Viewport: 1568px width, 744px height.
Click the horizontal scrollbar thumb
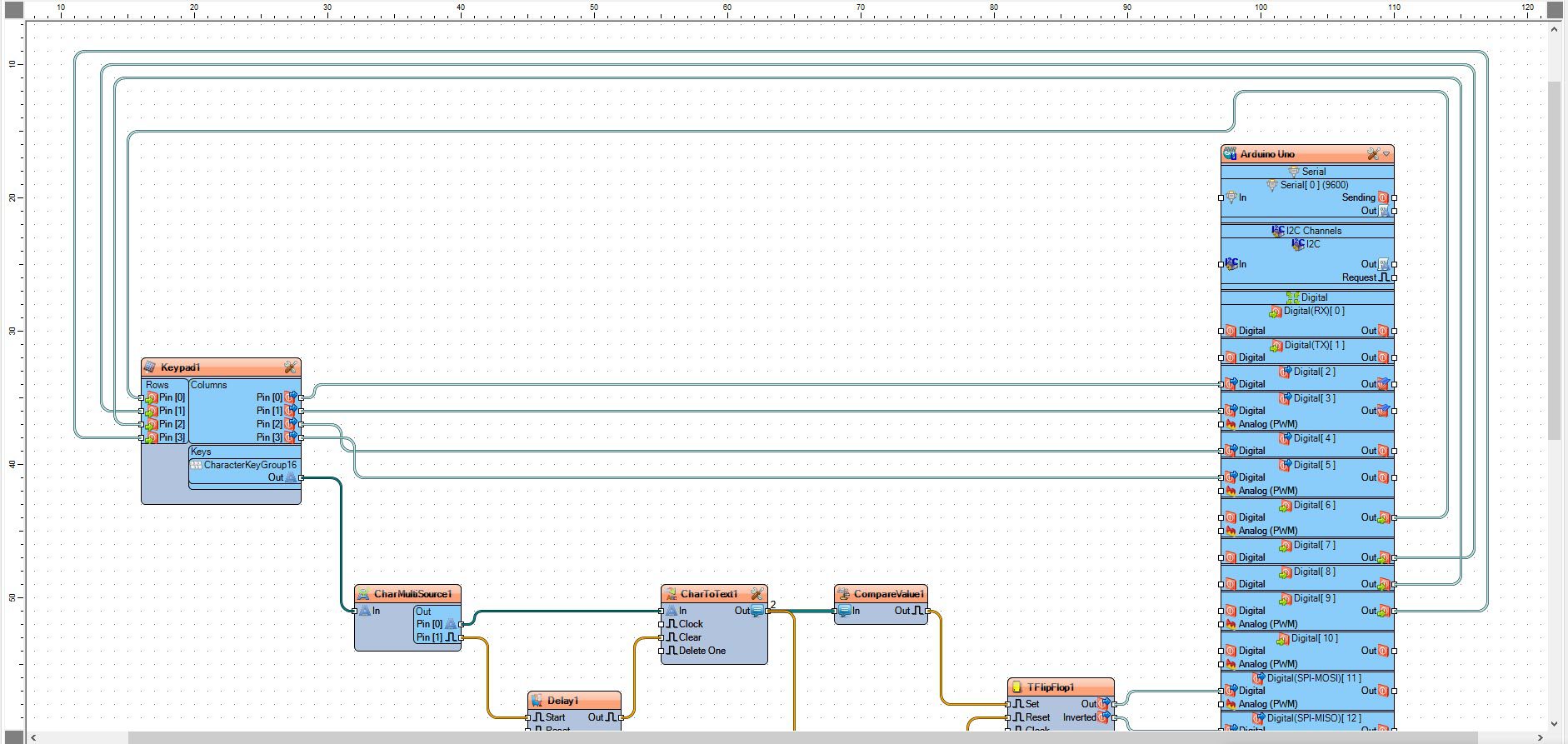pos(802,737)
